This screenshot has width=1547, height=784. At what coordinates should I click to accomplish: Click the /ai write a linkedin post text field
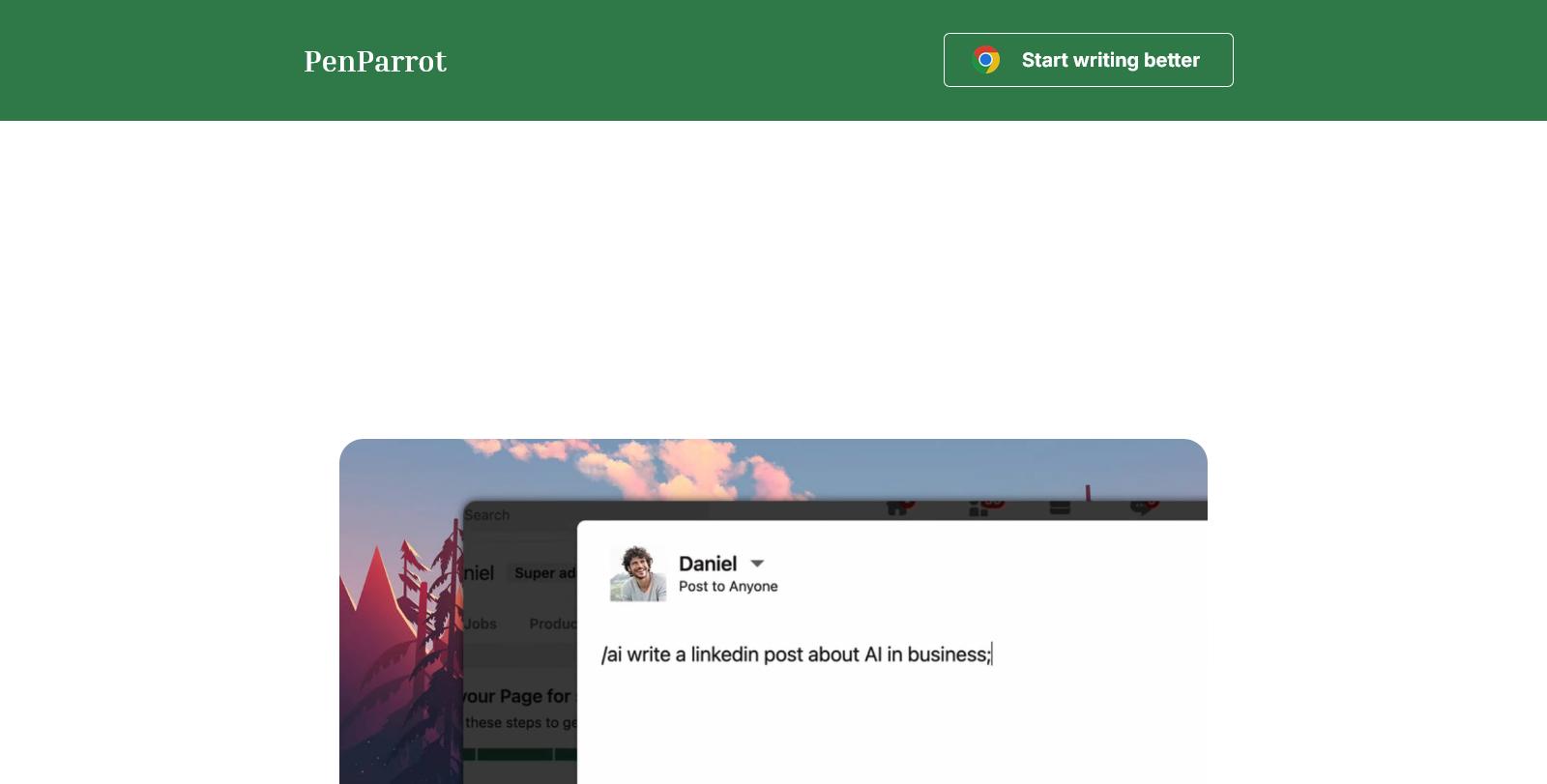click(797, 654)
